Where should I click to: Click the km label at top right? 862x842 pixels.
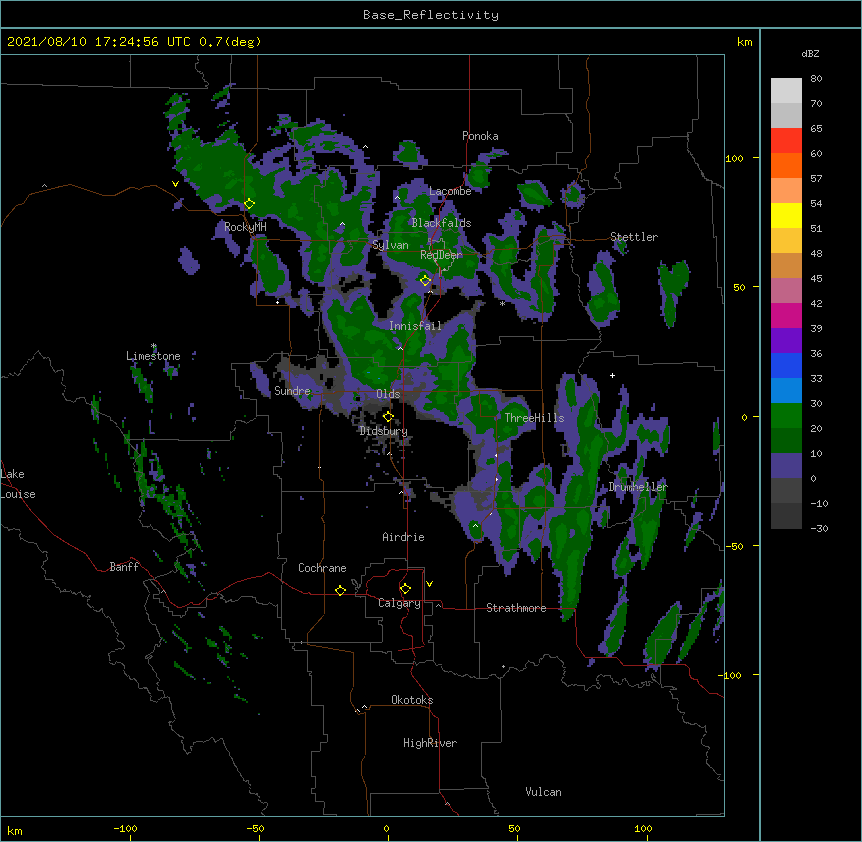pyautogui.click(x=744, y=42)
